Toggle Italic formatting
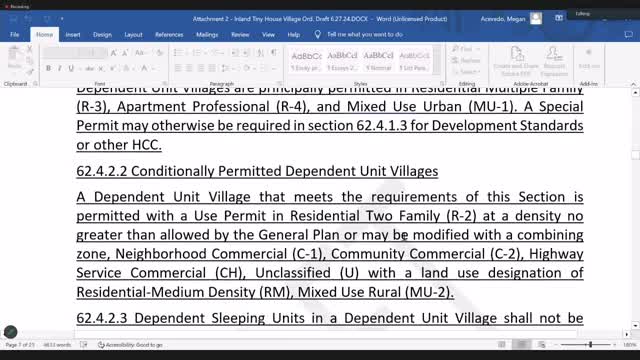This screenshot has height=360, width=640. pyautogui.click(x=60, y=69)
